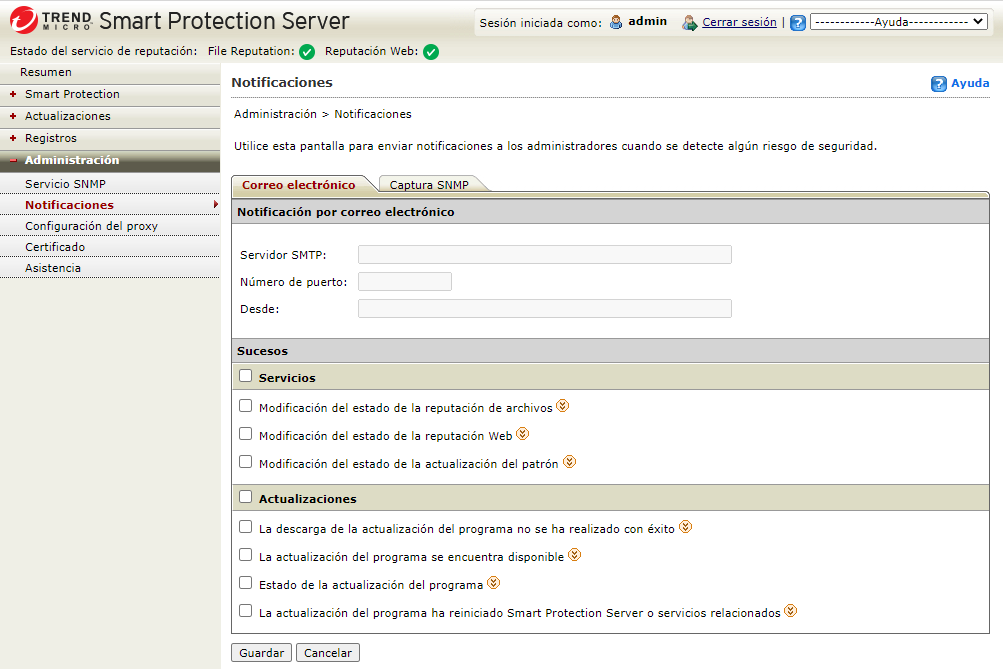Open the Ayuda dropdown in header
The height and width of the screenshot is (669, 1003).
tap(898, 22)
